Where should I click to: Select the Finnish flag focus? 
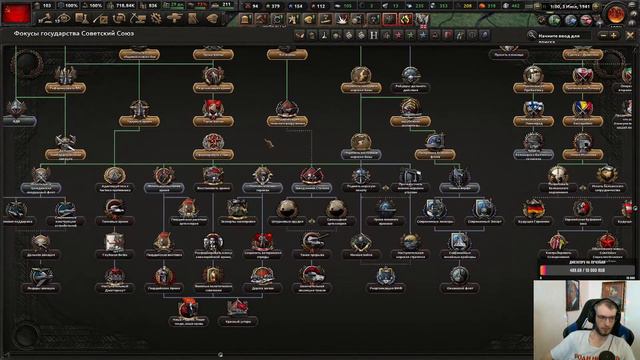click(533, 112)
